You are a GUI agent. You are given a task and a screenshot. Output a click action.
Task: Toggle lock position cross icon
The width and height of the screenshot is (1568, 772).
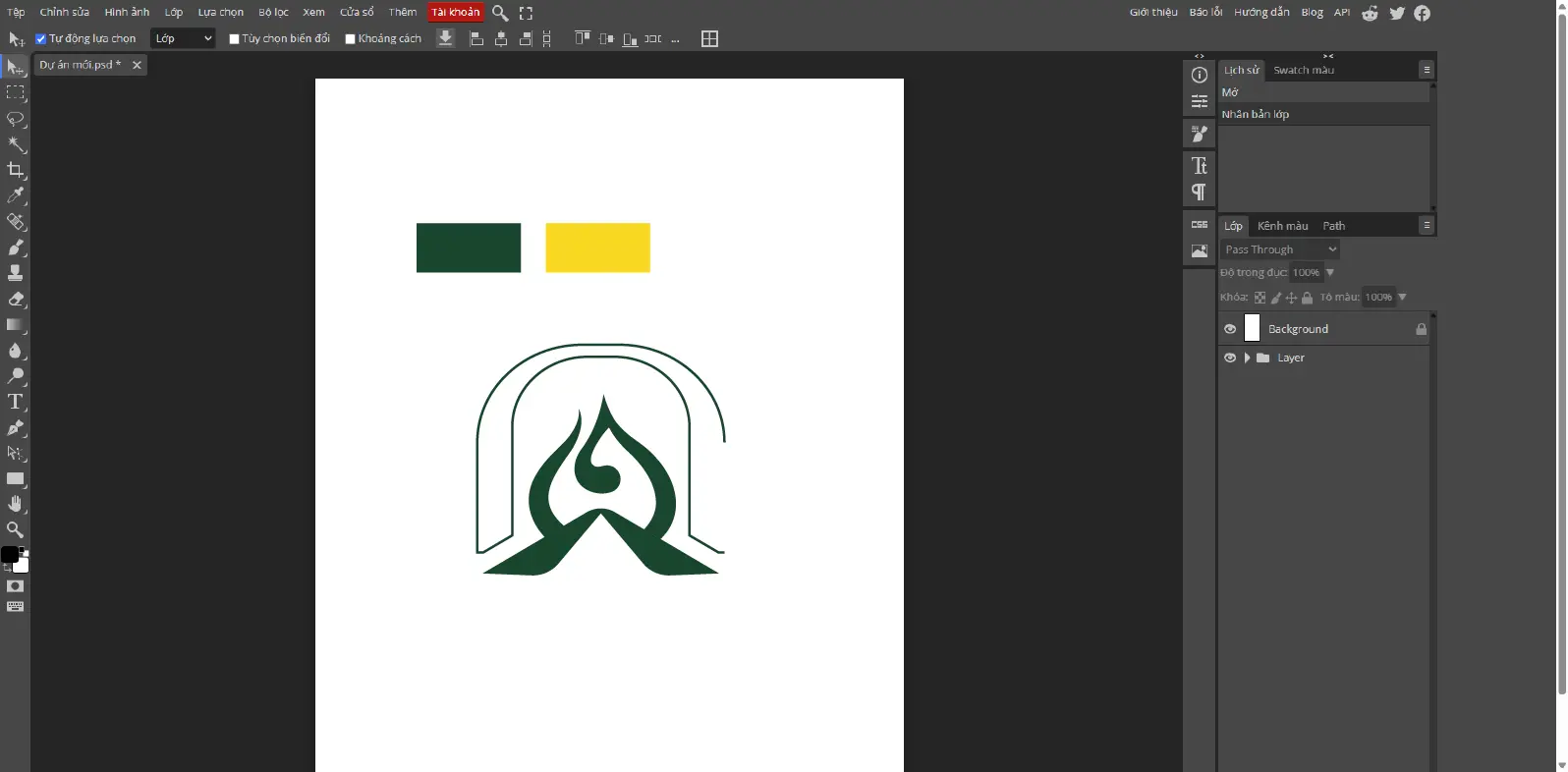[x=1291, y=298]
